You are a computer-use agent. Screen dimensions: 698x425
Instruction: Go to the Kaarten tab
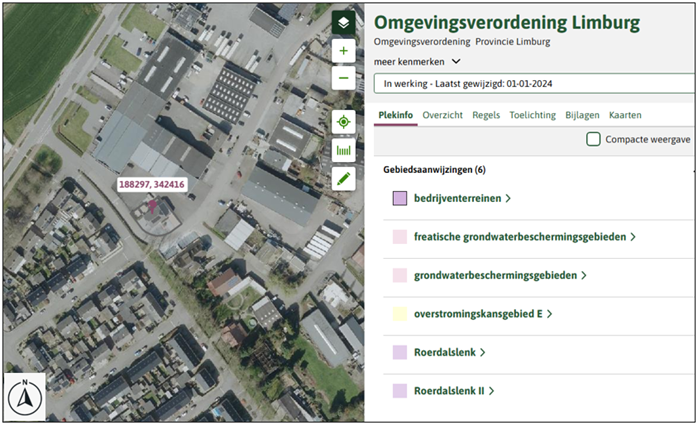point(625,115)
